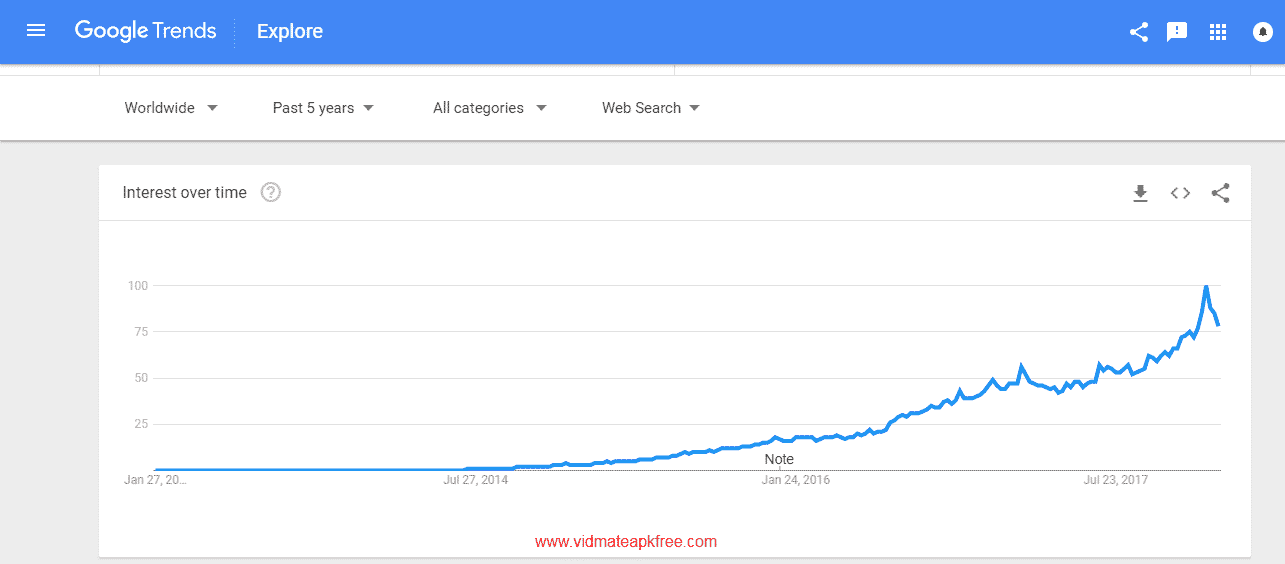The height and width of the screenshot is (564, 1285).
Task: Click the Jan 24, 2016 axis label
Action: tap(795, 480)
